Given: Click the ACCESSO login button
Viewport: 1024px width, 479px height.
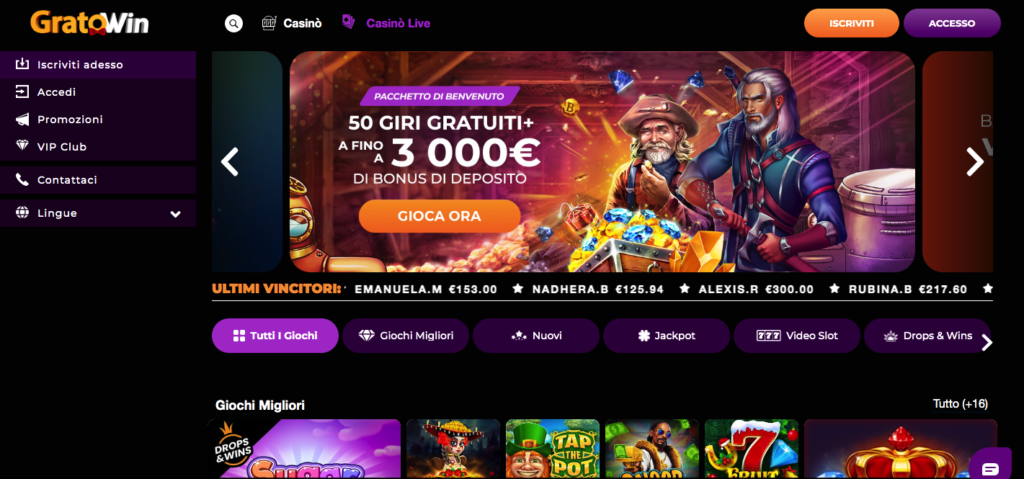Looking at the screenshot, I should pyautogui.click(x=952, y=23).
